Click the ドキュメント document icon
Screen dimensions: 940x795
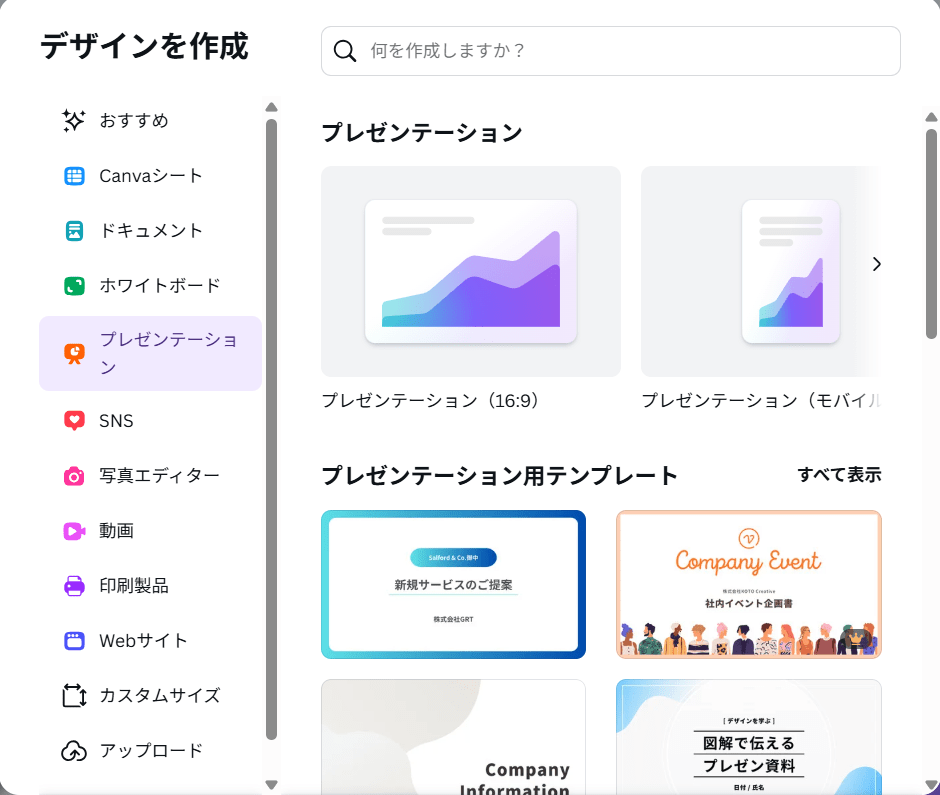click(x=74, y=231)
